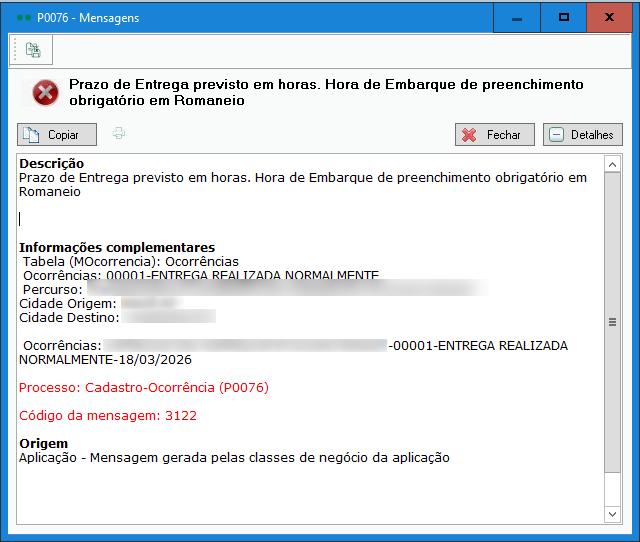
Task: Click the scroll up arrow of the details pane
Action: tap(613, 163)
